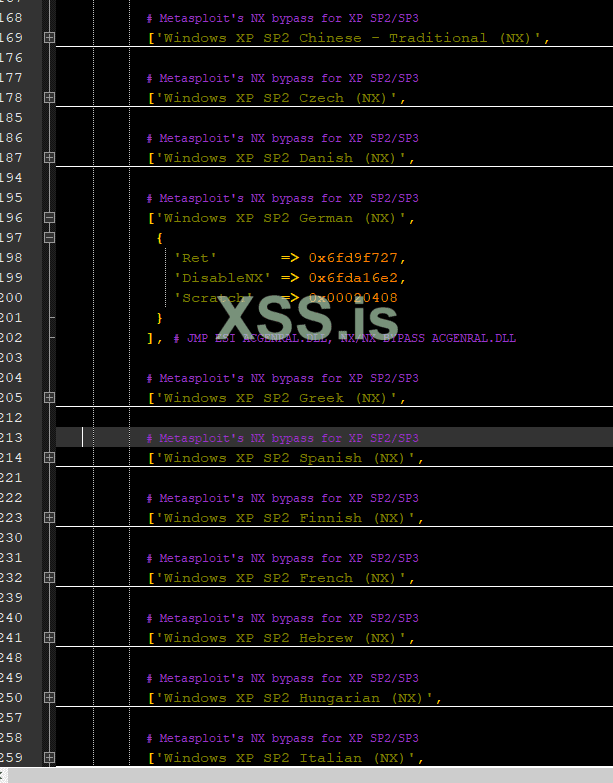Expand the fold at line 214
The image size is (613, 783).
tap(49, 457)
